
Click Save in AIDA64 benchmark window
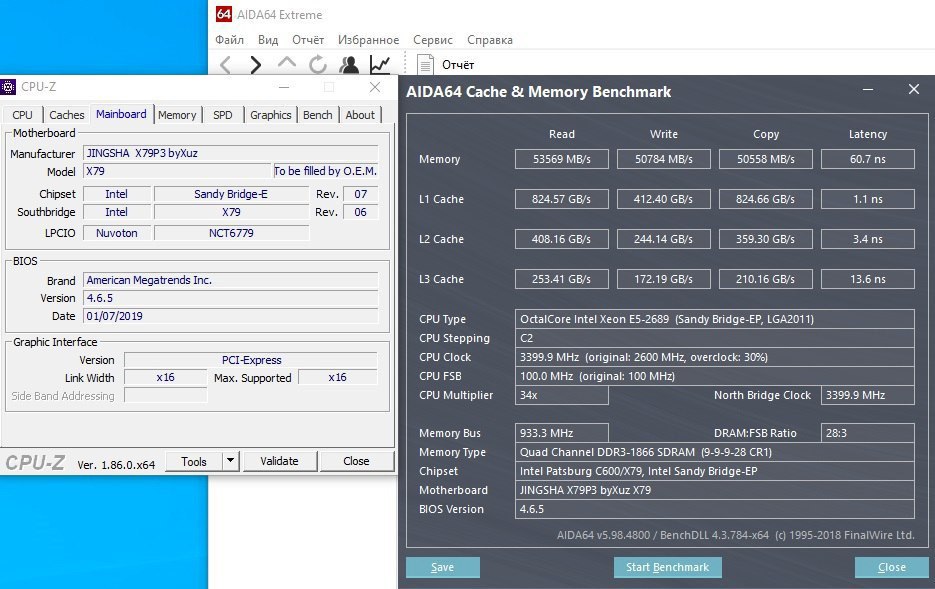pyautogui.click(x=442, y=568)
